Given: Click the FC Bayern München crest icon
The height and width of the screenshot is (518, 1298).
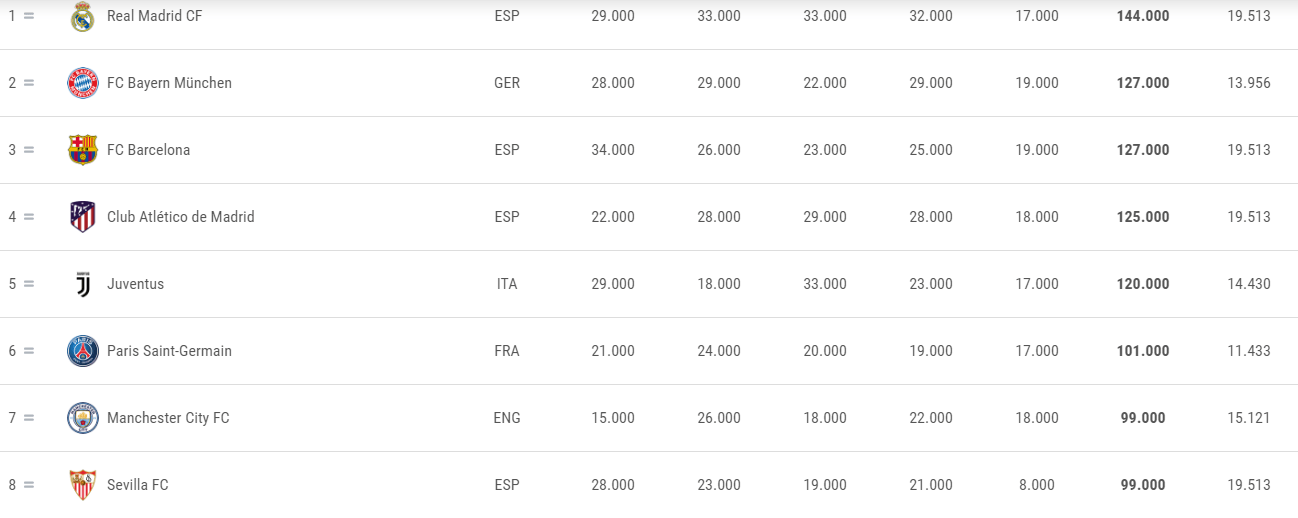Looking at the screenshot, I should pos(82,83).
